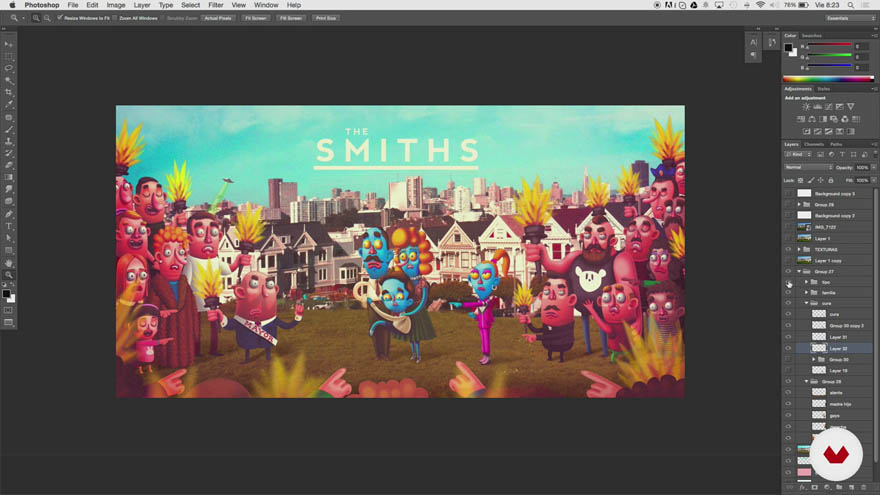Viewport: 880px width, 495px height.
Task: Select the Gradient tool
Action: 8,177
